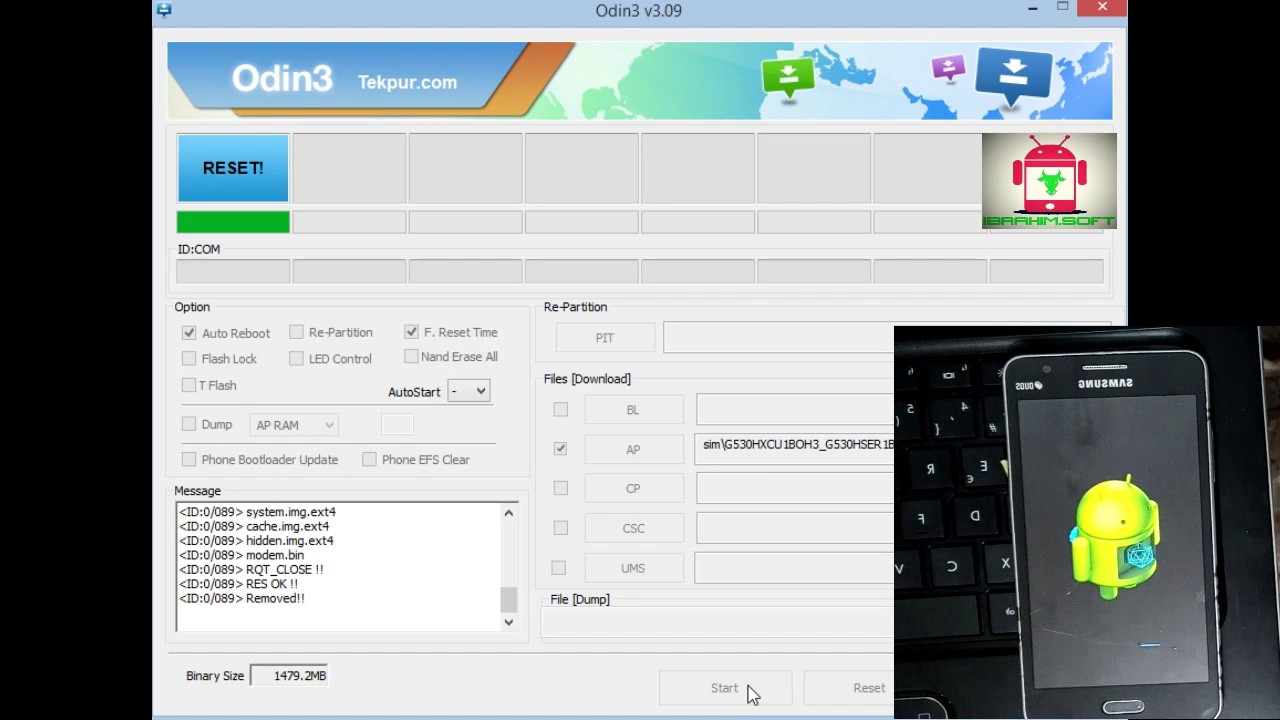
Task: Click the green download banner icon
Action: point(788,78)
